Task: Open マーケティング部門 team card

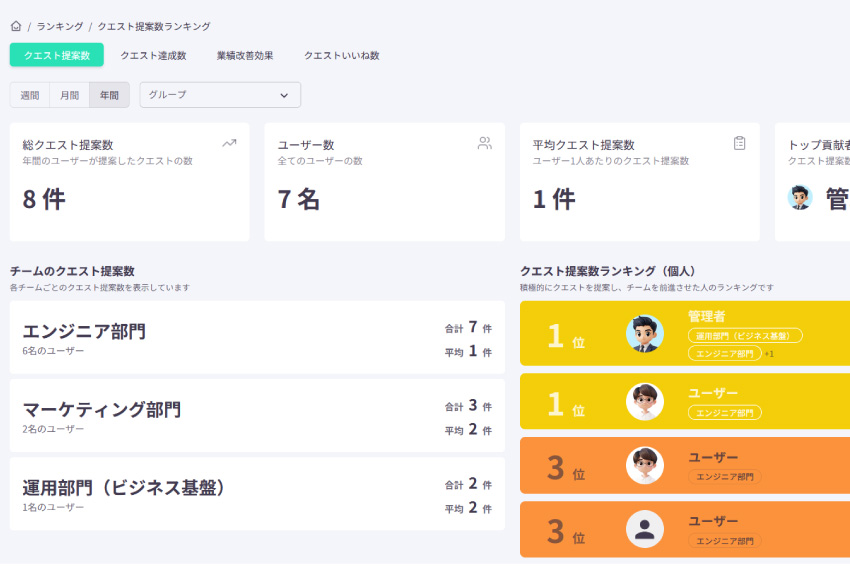Action: pos(257,416)
